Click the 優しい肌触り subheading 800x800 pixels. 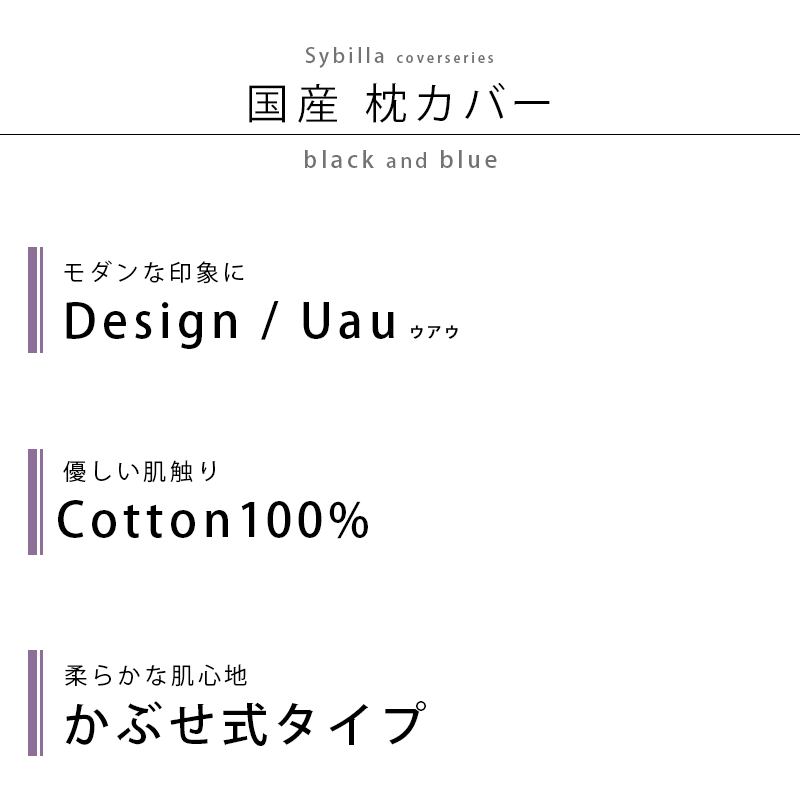[141, 471]
